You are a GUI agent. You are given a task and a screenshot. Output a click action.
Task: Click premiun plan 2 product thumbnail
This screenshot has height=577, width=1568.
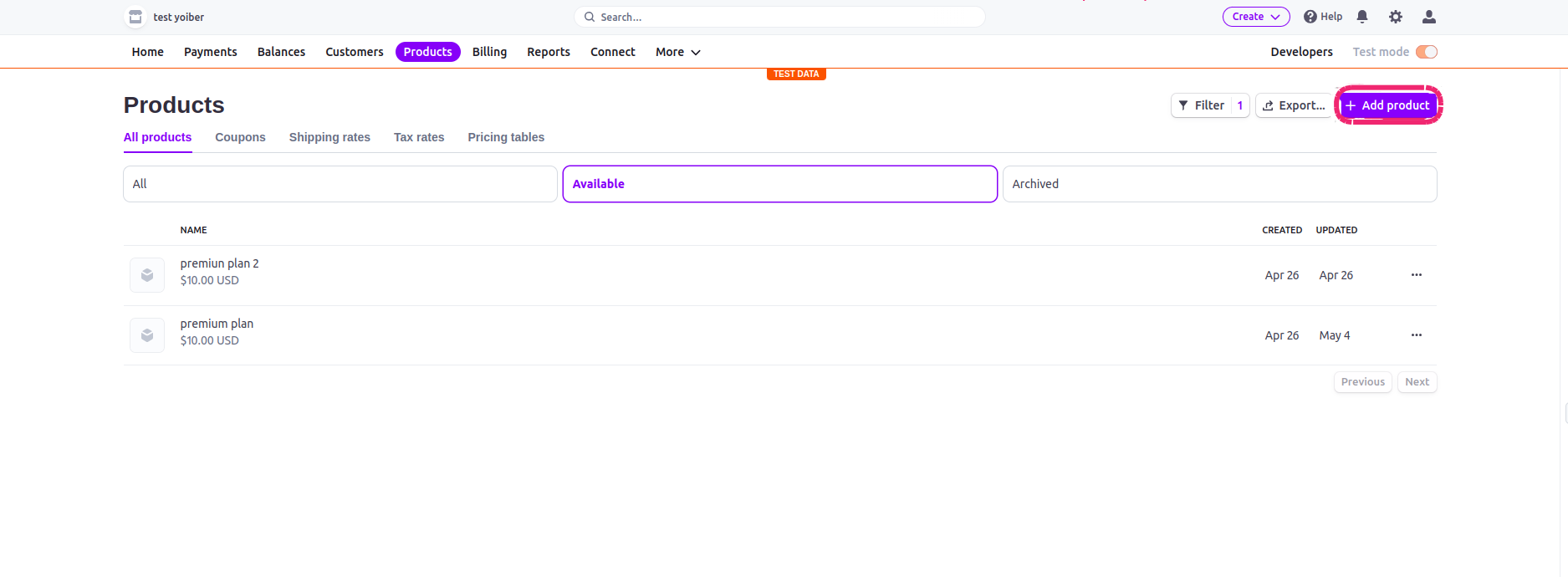147,275
